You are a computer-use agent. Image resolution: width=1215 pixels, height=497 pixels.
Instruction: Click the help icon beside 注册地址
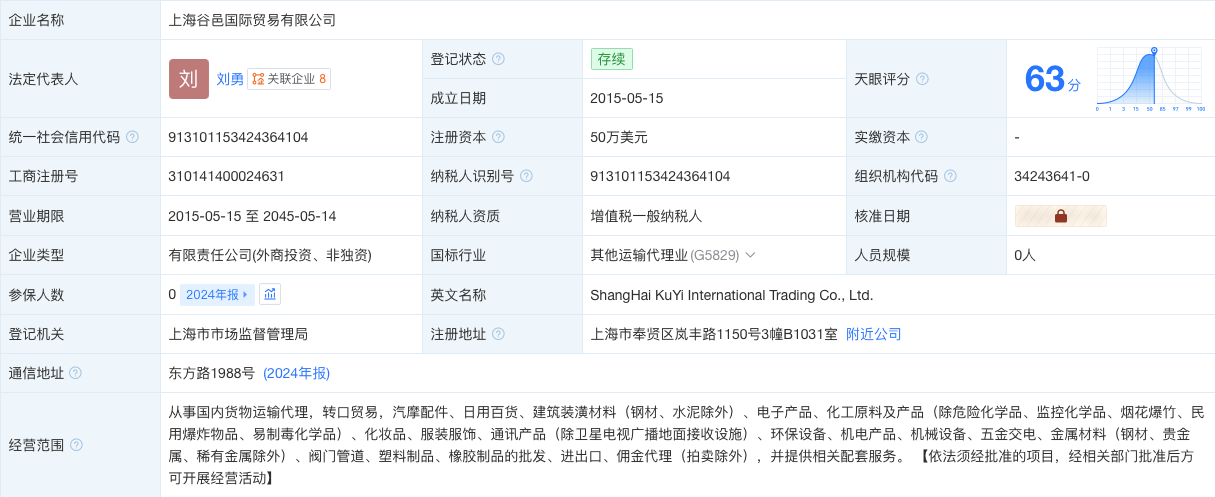click(498, 334)
